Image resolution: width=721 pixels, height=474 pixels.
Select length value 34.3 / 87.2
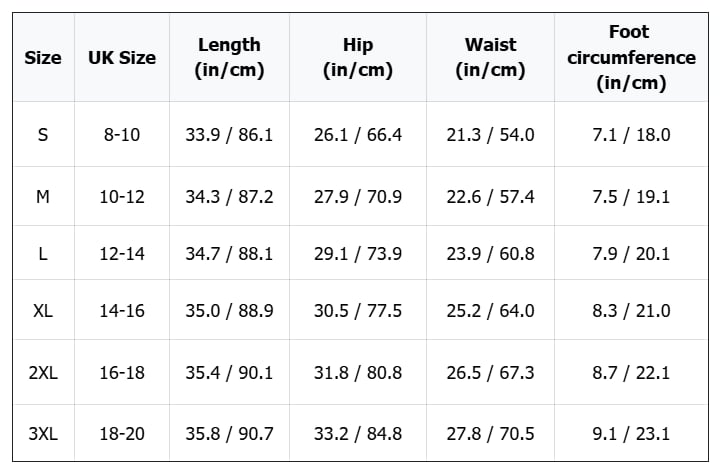(x=229, y=197)
